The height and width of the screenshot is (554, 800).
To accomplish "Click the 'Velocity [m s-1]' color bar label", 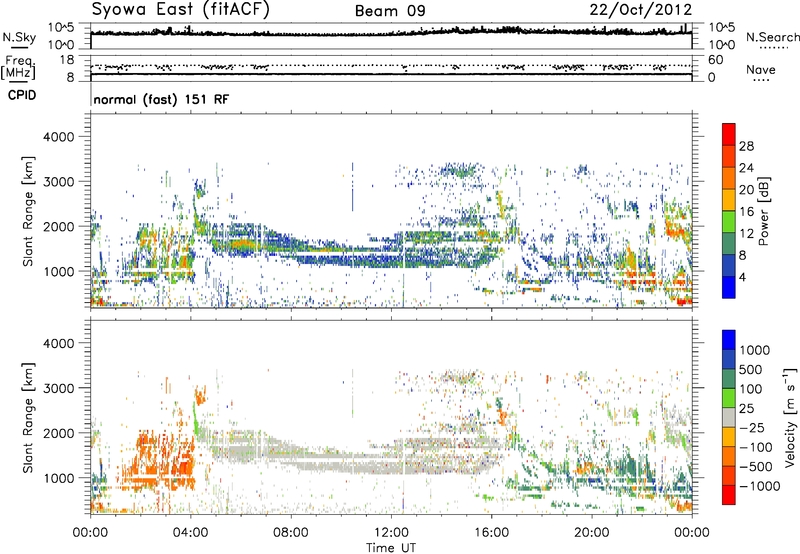I will pyautogui.click(x=790, y=417).
